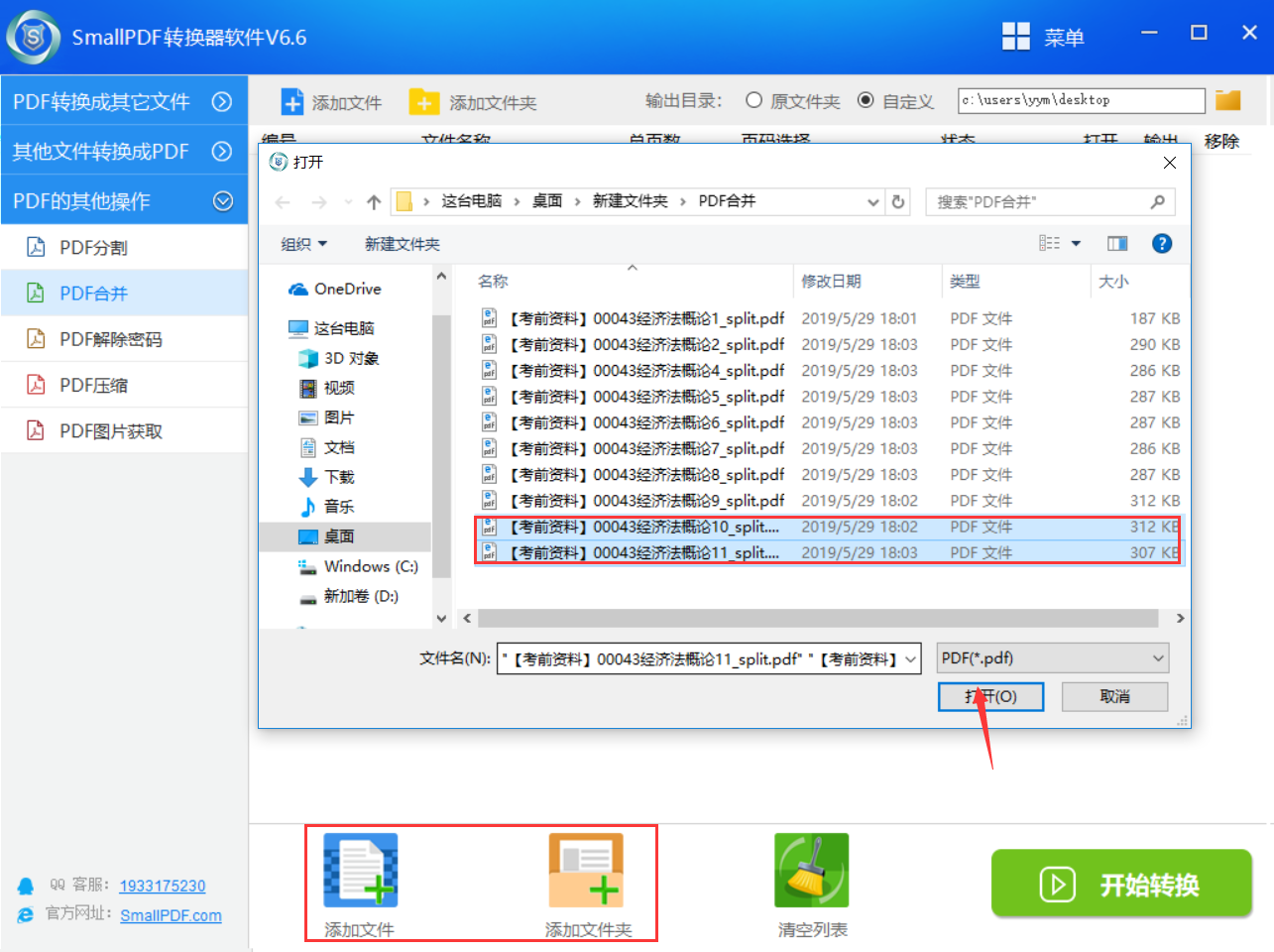The height and width of the screenshot is (952, 1274).
Task: Open view options dropdown arrow
Action: tap(1076, 244)
